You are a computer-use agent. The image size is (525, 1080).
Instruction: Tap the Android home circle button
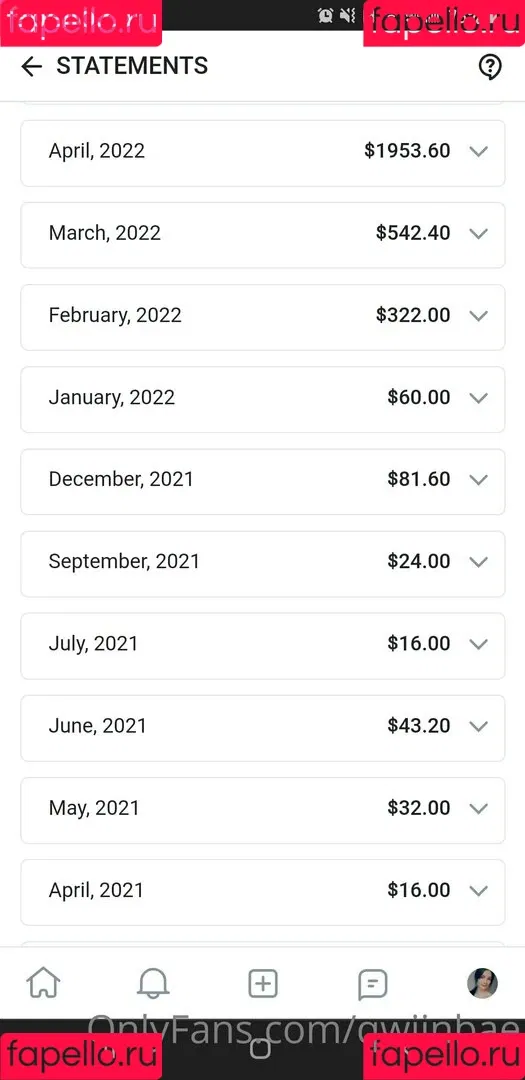tap(260, 1049)
